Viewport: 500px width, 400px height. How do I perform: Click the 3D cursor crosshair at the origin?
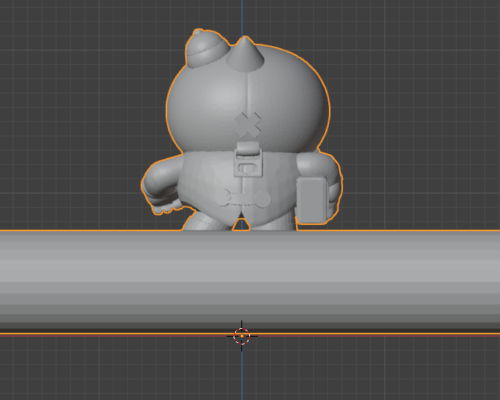242,336
